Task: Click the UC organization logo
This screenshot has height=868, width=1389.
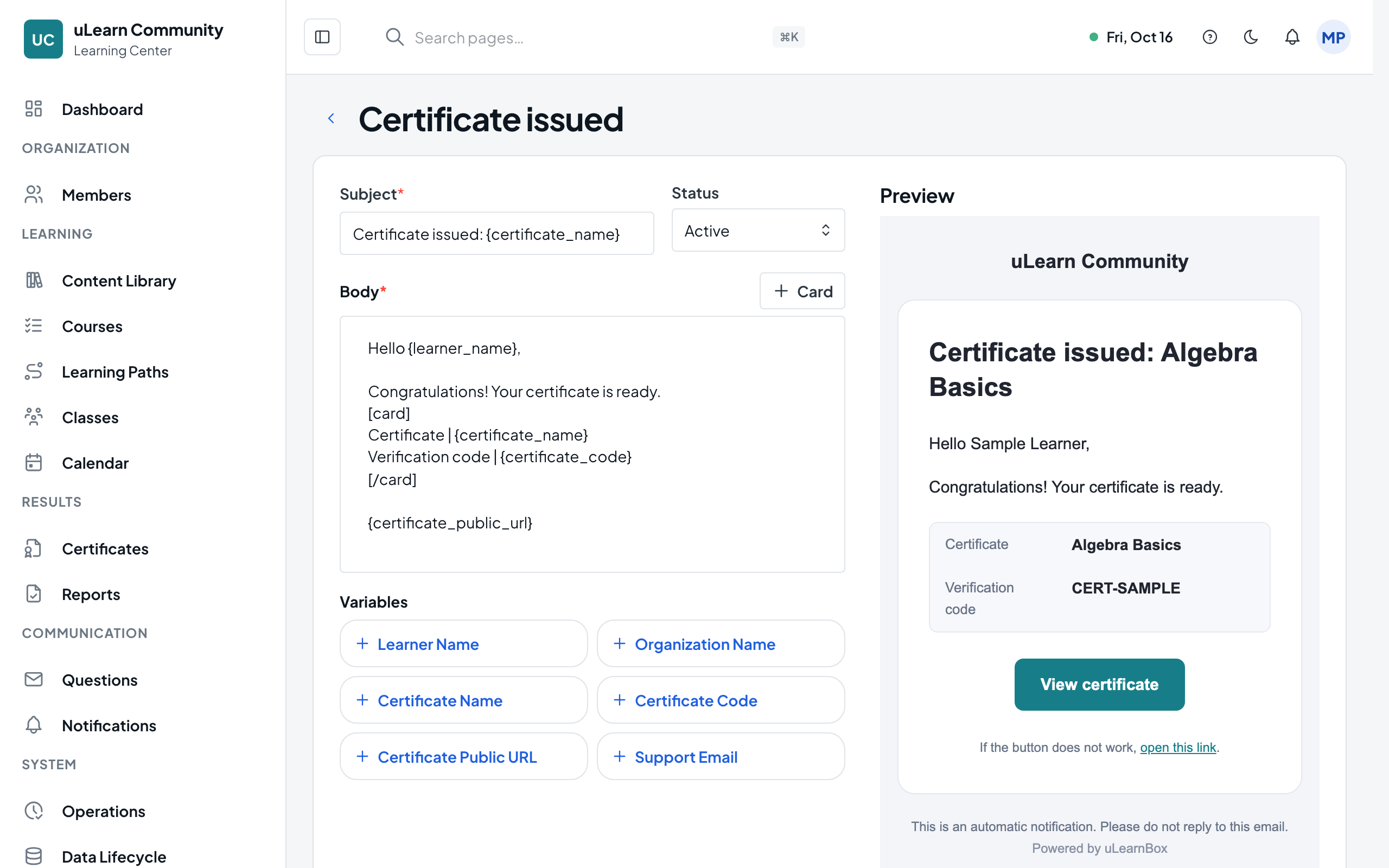Action: [43, 39]
